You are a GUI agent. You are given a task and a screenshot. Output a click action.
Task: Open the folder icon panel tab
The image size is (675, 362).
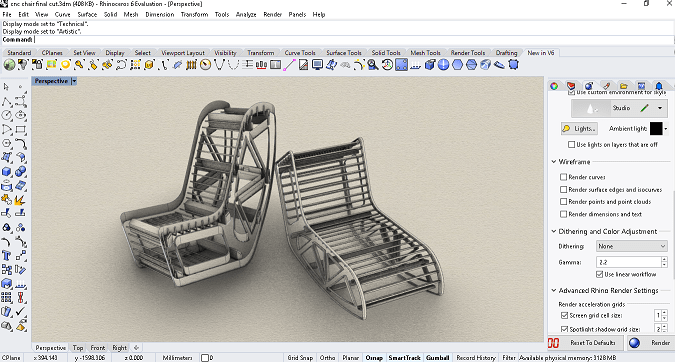(x=623, y=86)
